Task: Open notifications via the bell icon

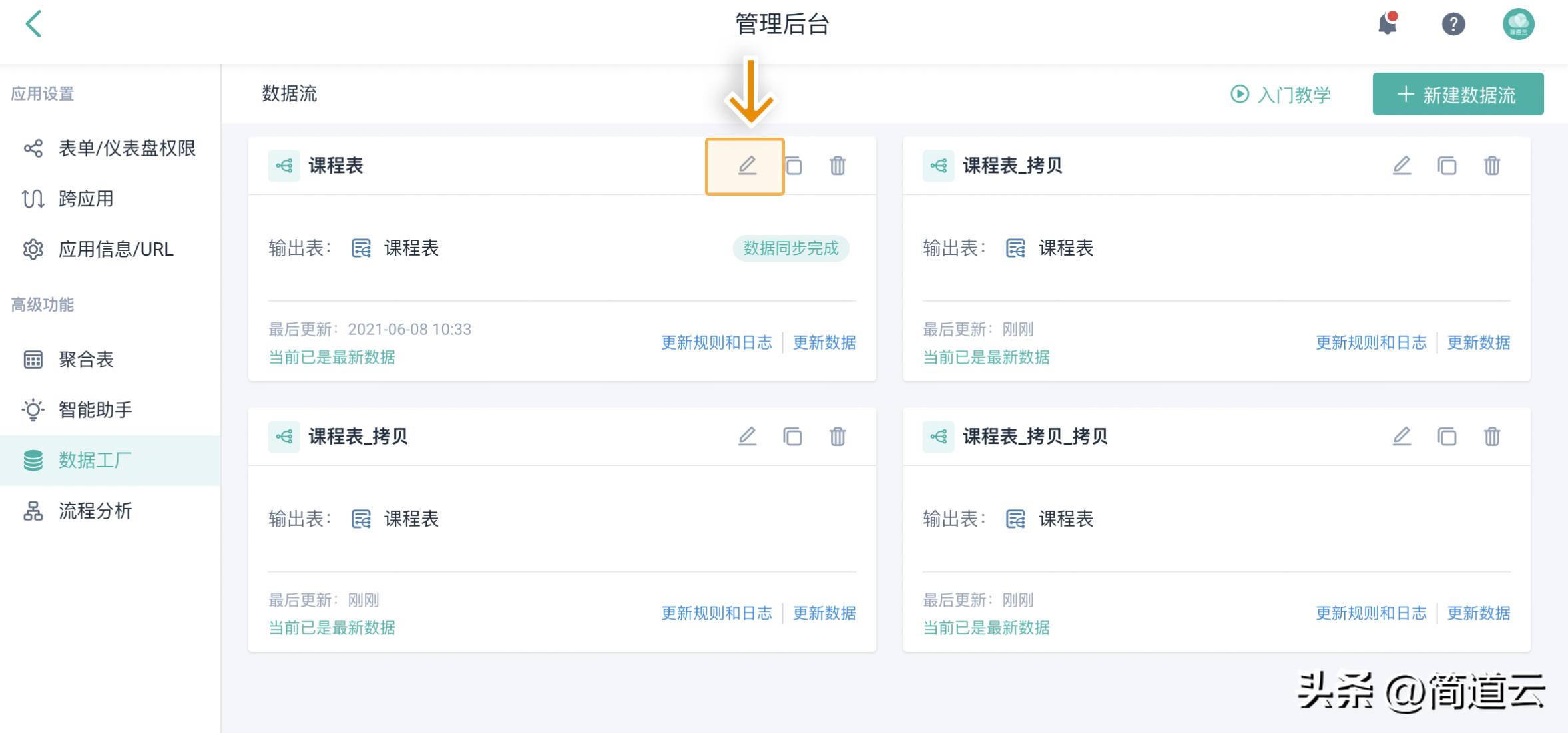Action: click(1387, 24)
